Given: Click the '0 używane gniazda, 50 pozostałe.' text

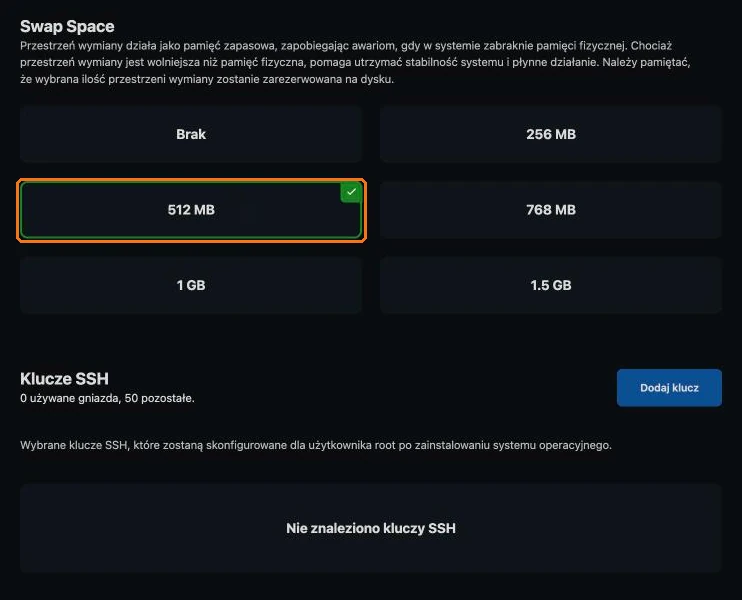Looking at the screenshot, I should (107, 398).
